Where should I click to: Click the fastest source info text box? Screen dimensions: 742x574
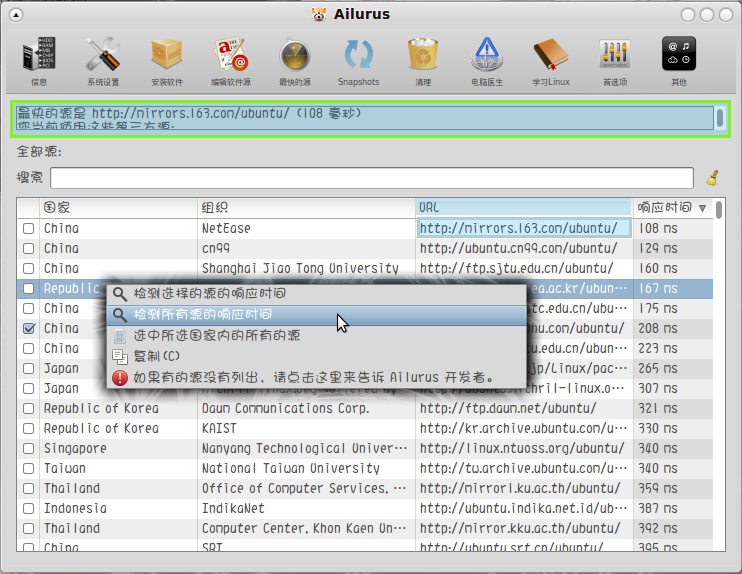364,118
